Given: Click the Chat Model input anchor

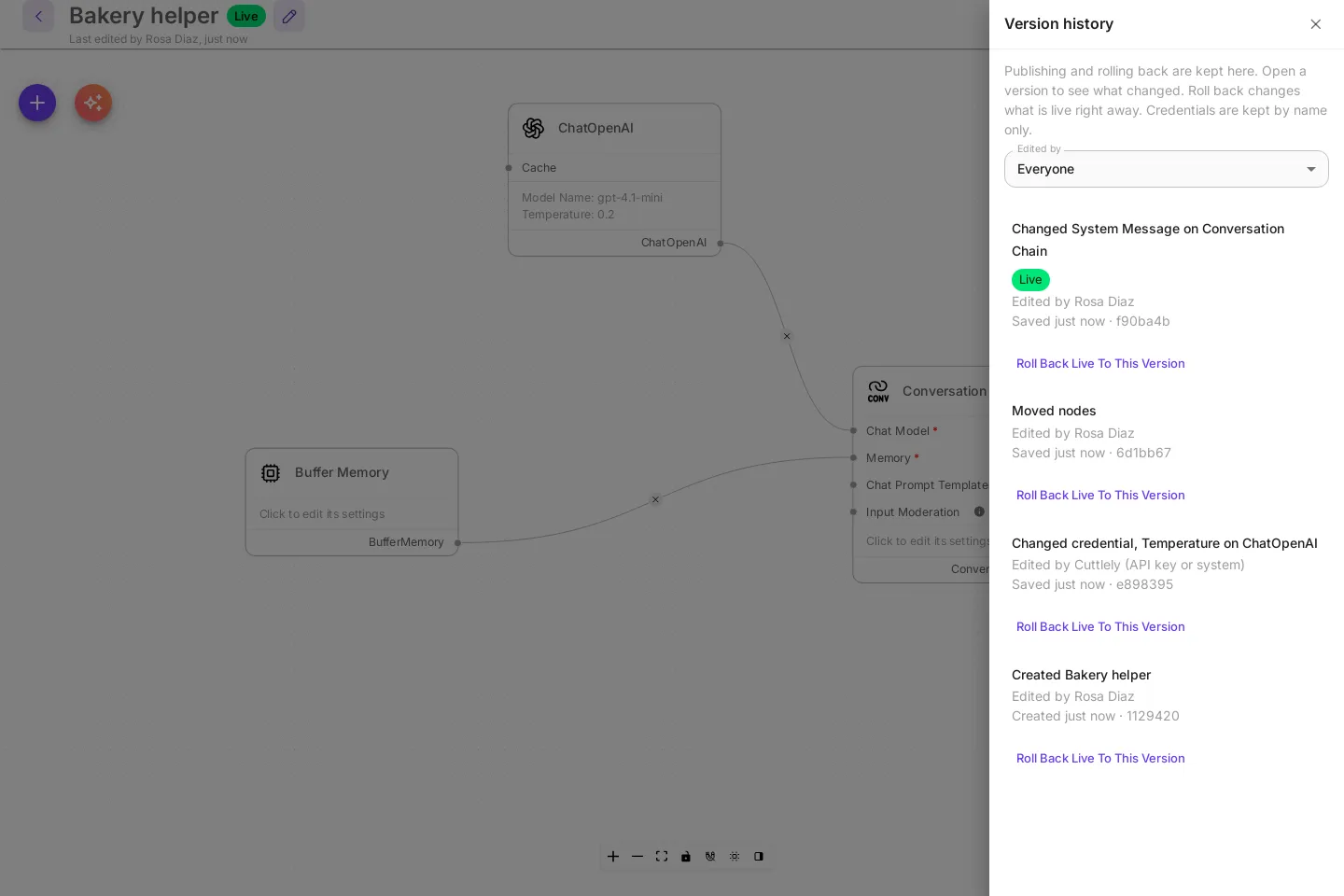Looking at the screenshot, I should (x=853, y=431).
